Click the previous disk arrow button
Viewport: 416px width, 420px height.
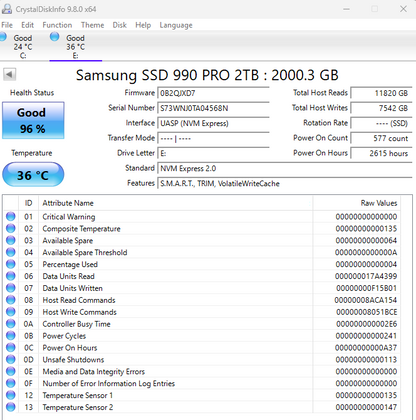tap(10, 74)
